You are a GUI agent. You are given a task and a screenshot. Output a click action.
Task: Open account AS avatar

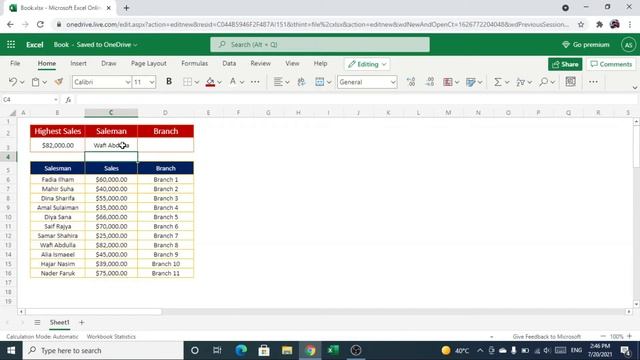coord(629,44)
